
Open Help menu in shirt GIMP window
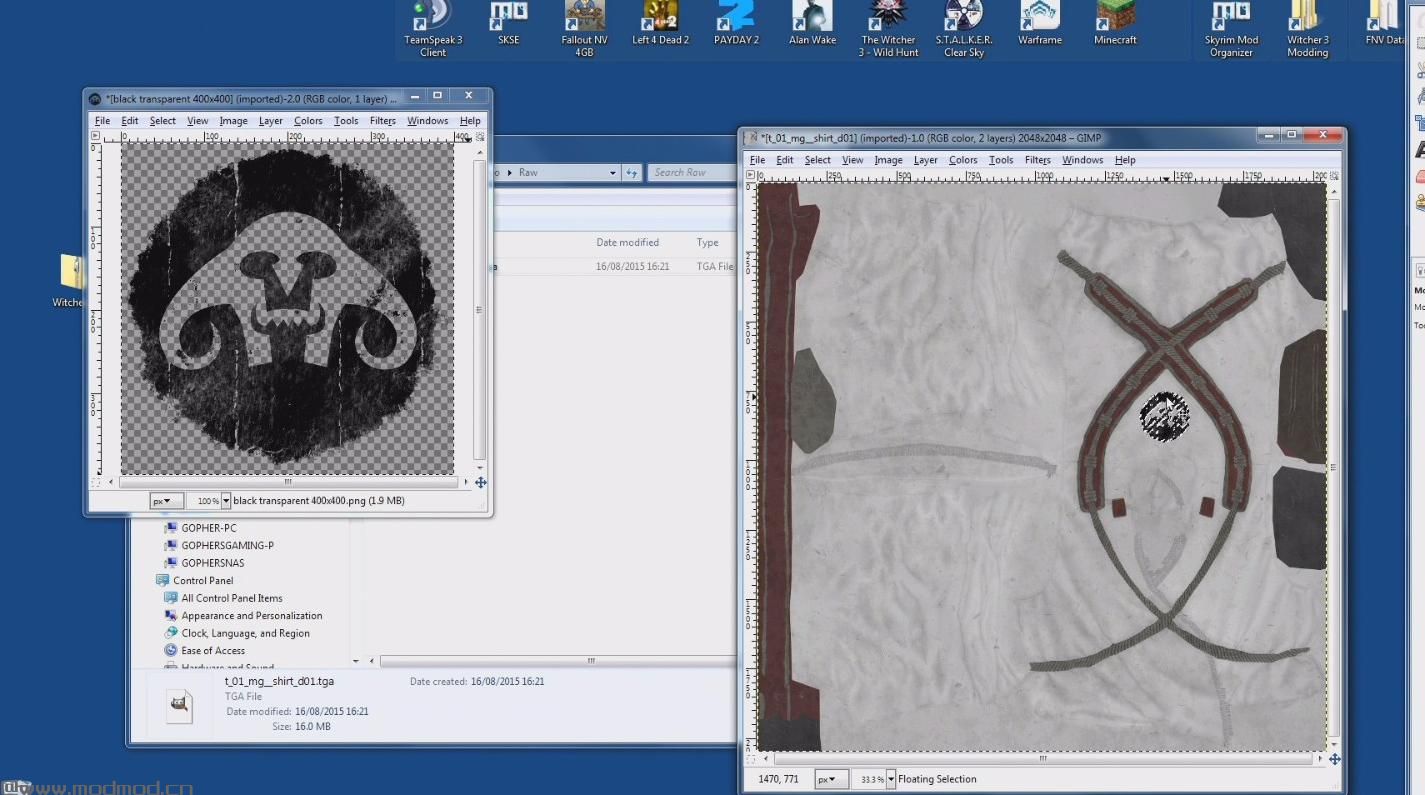[x=1125, y=160]
